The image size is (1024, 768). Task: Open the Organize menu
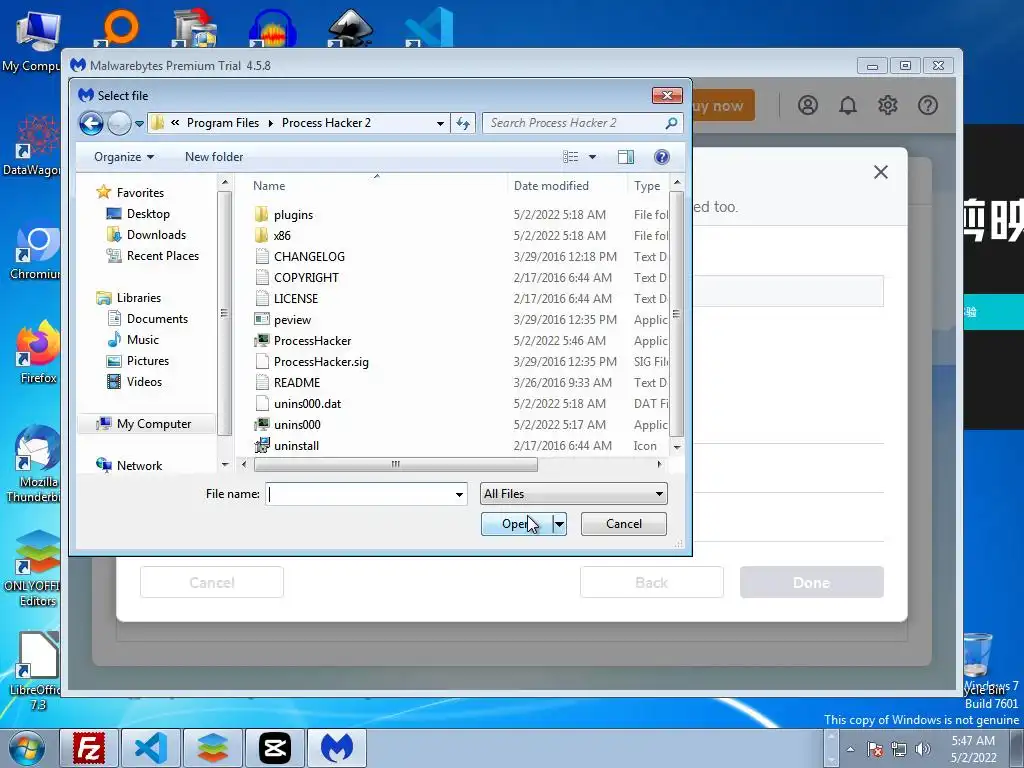(123, 157)
